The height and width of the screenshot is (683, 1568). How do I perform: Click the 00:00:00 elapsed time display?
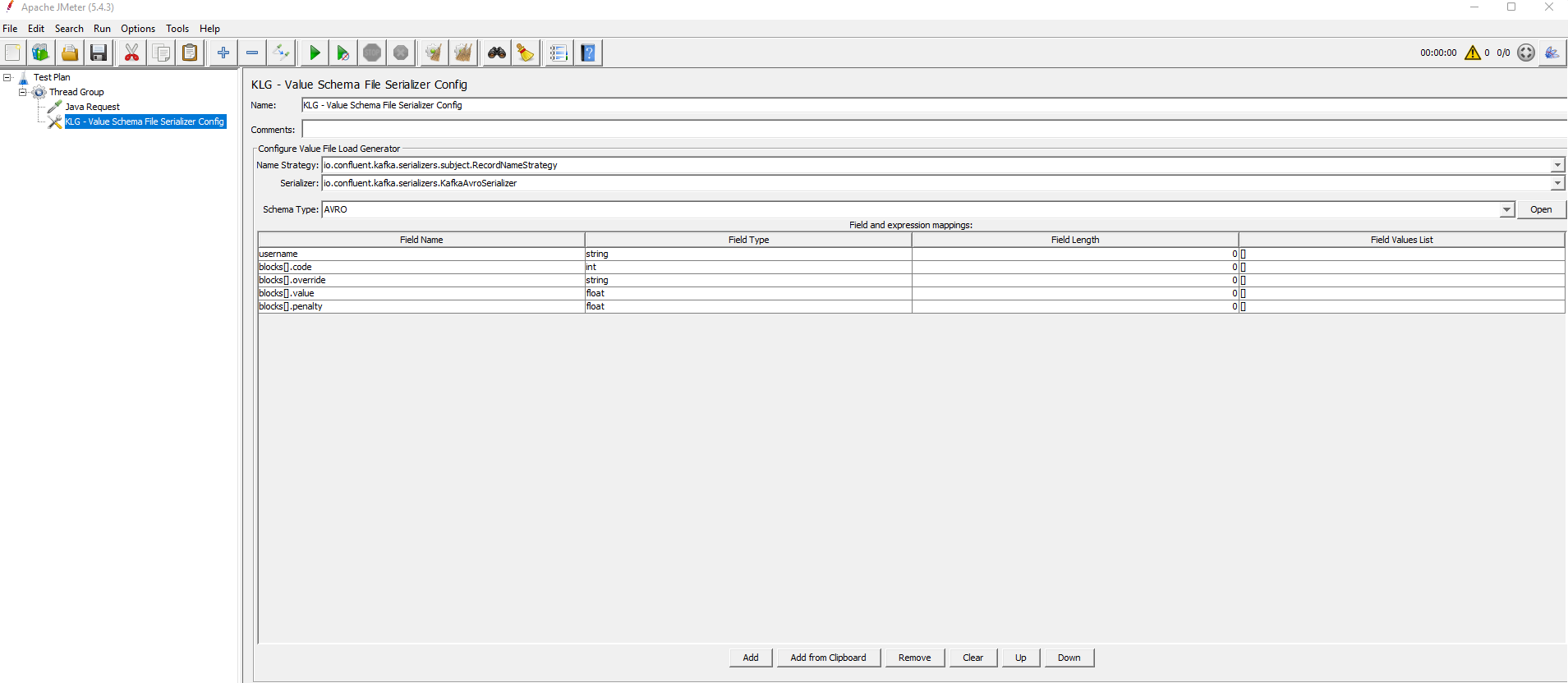[x=1438, y=53]
